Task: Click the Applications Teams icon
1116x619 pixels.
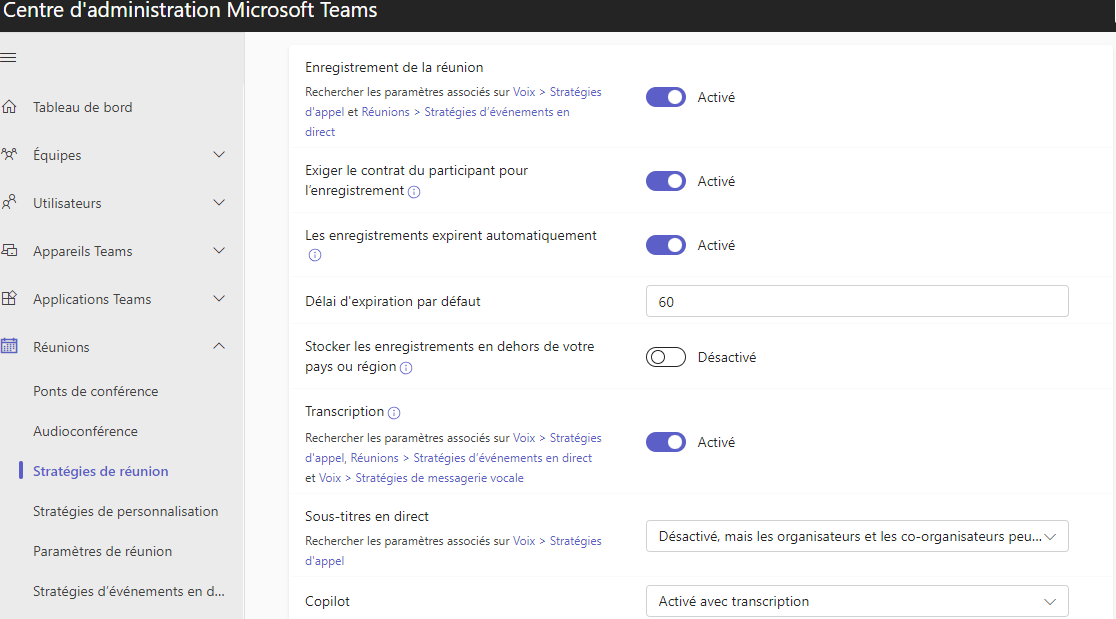Action: click(10, 299)
